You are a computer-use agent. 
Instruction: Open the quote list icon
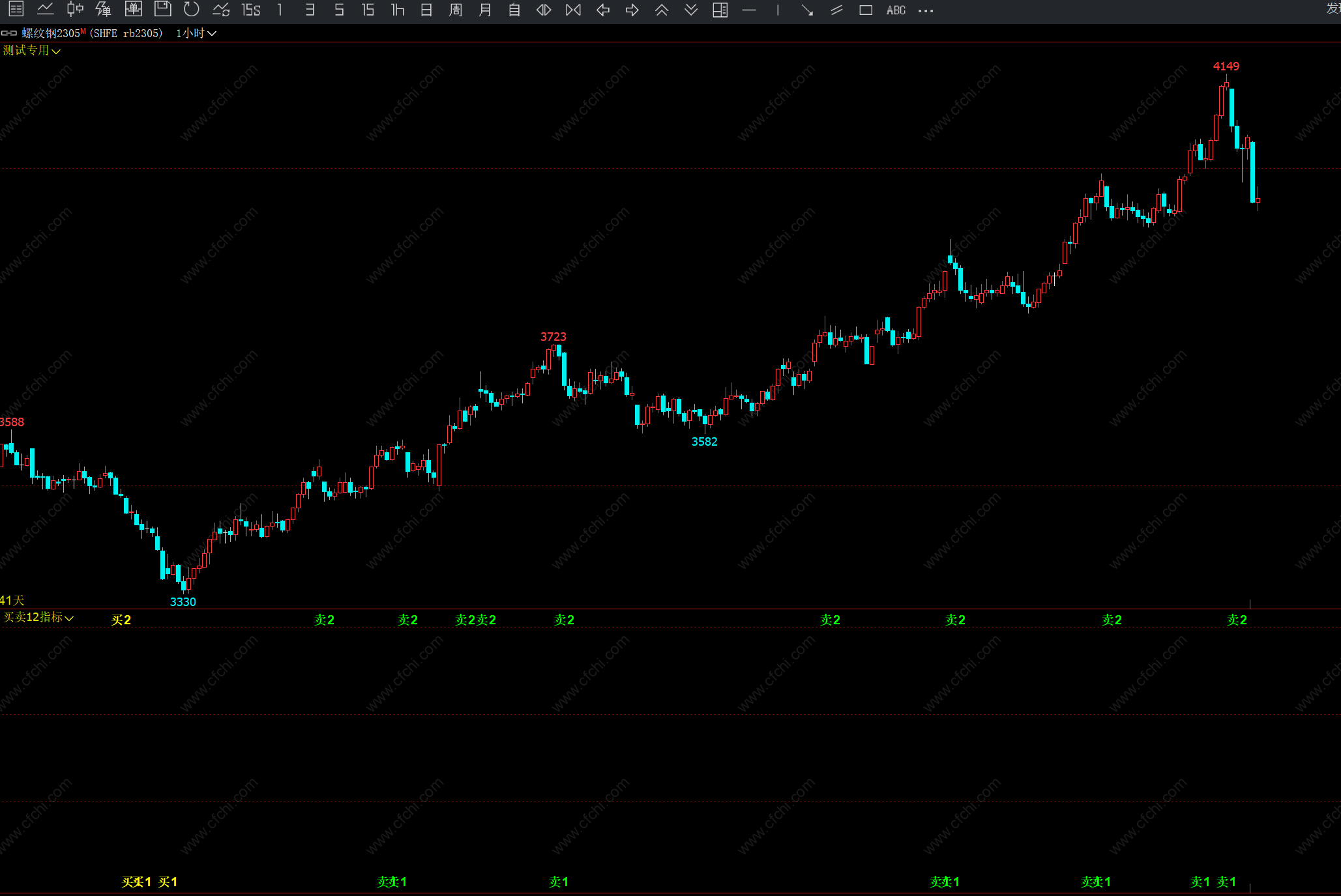tap(16, 10)
